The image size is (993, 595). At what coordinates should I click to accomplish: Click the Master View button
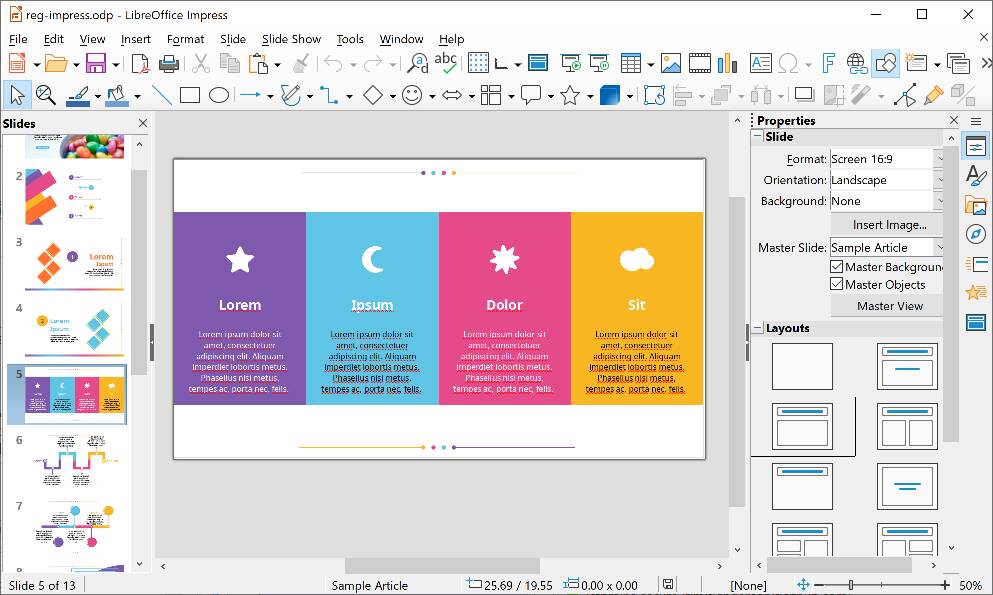coord(888,306)
